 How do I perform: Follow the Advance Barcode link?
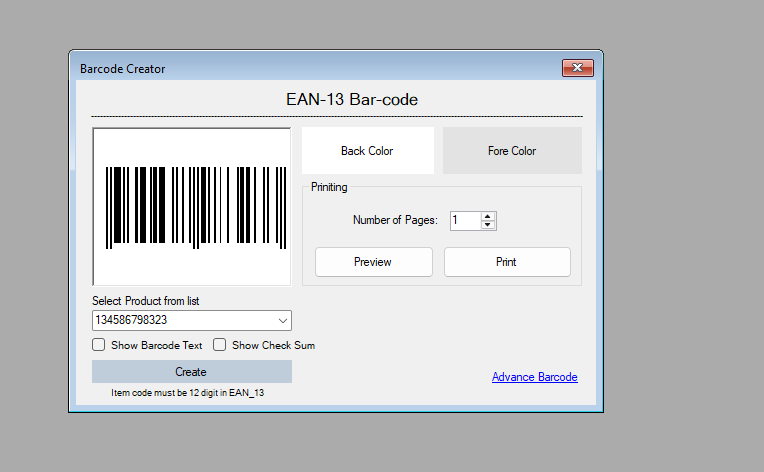click(534, 377)
